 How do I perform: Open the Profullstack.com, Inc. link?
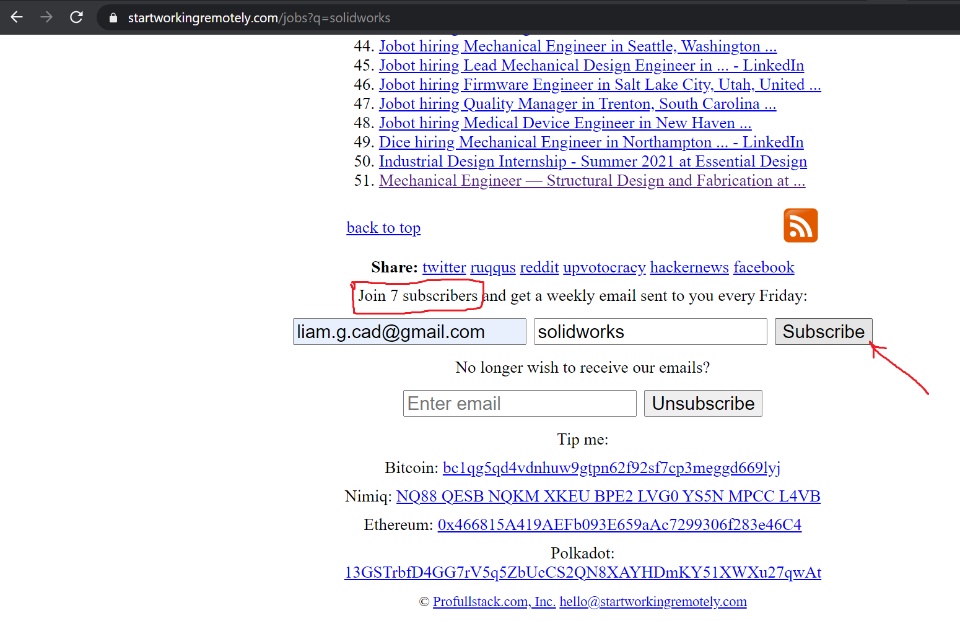pyautogui.click(x=494, y=601)
